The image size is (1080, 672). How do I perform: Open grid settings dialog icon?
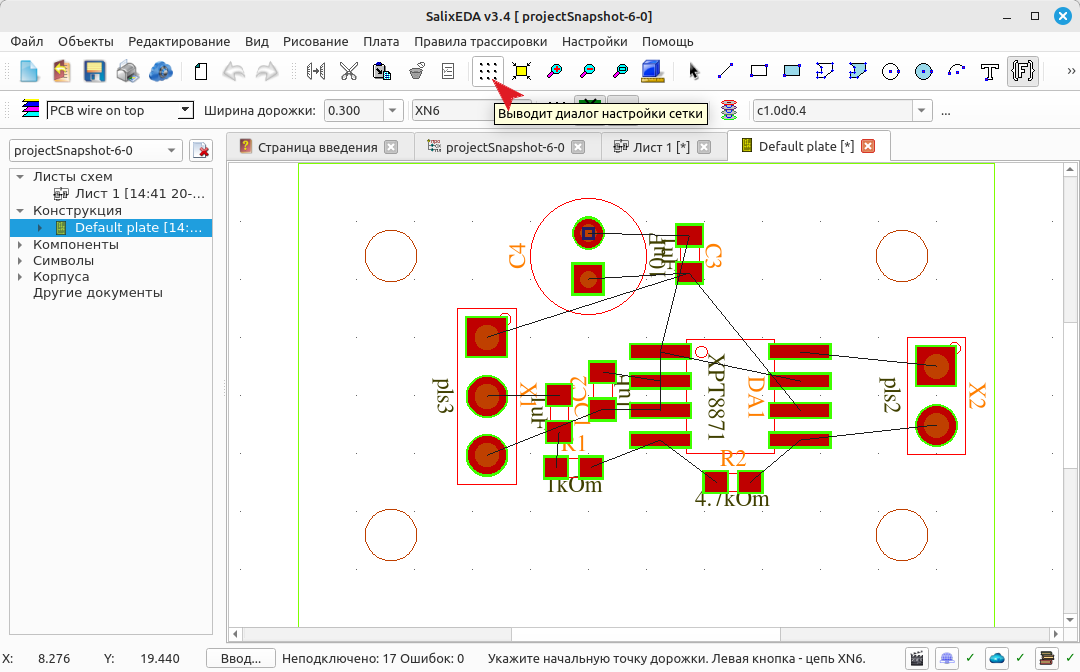point(488,71)
